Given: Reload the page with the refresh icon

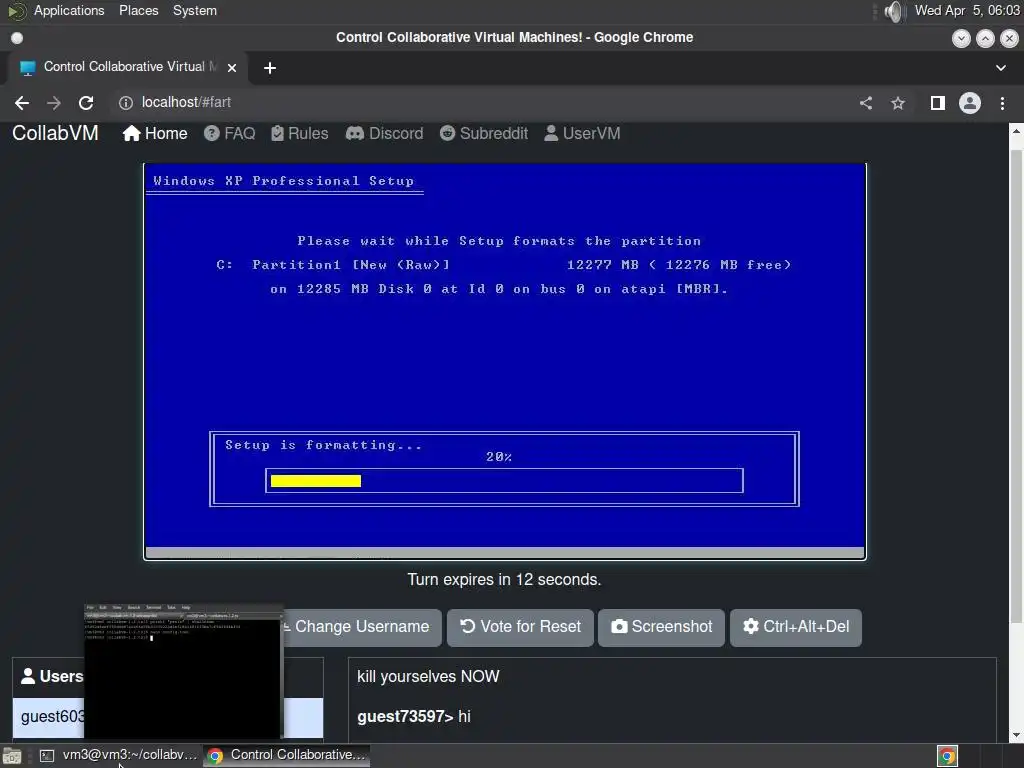Looking at the screenshot, I should tap(86, 103).
